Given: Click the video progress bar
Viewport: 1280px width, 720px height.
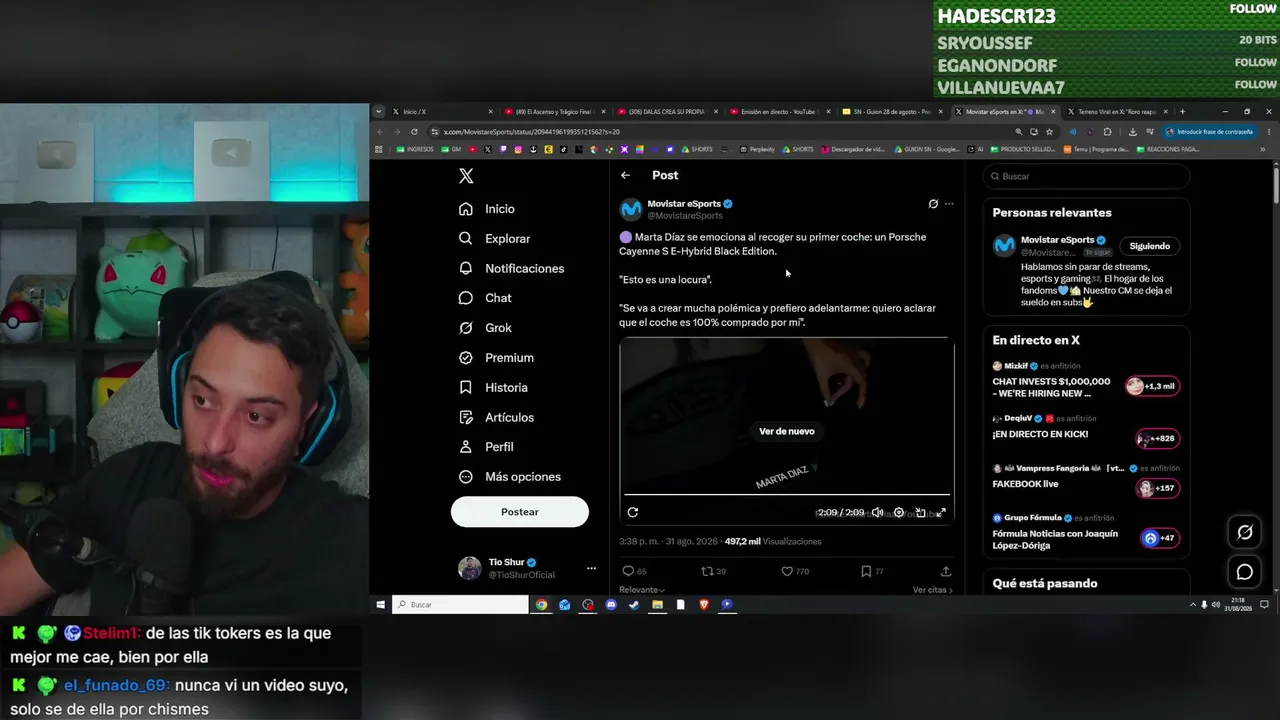Looking at the screenshot, I should (787, 495).
